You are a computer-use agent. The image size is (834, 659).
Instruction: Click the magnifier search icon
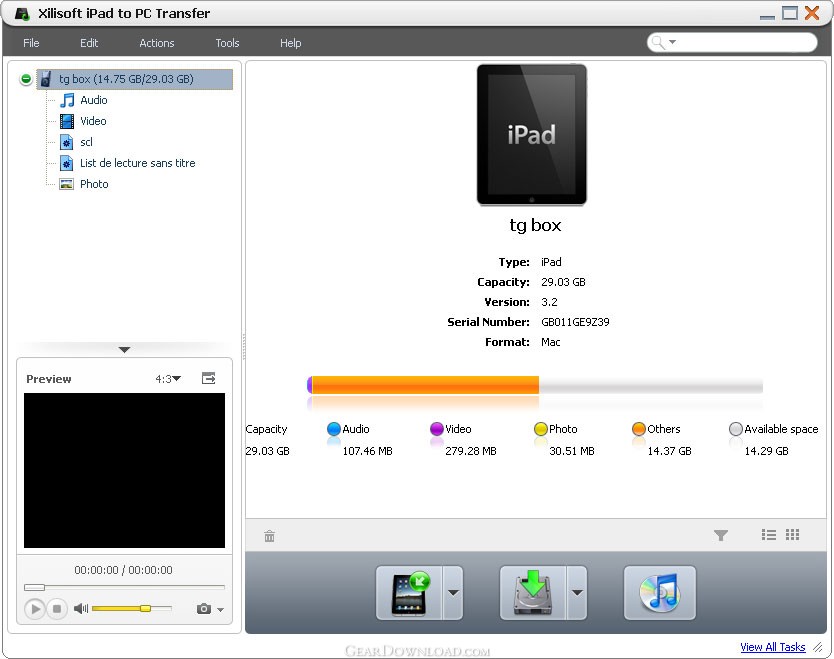click(x=658, y=42)
